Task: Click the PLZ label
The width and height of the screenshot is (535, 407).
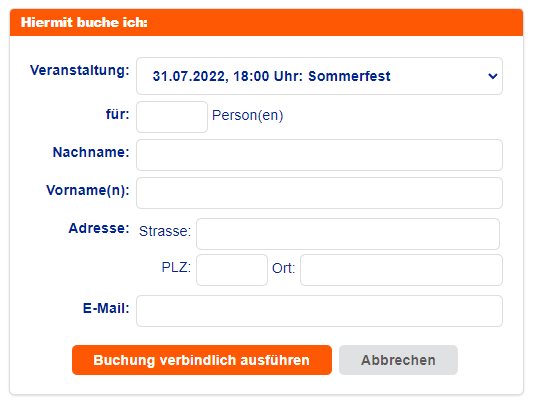Action: [x=176, y=267]
